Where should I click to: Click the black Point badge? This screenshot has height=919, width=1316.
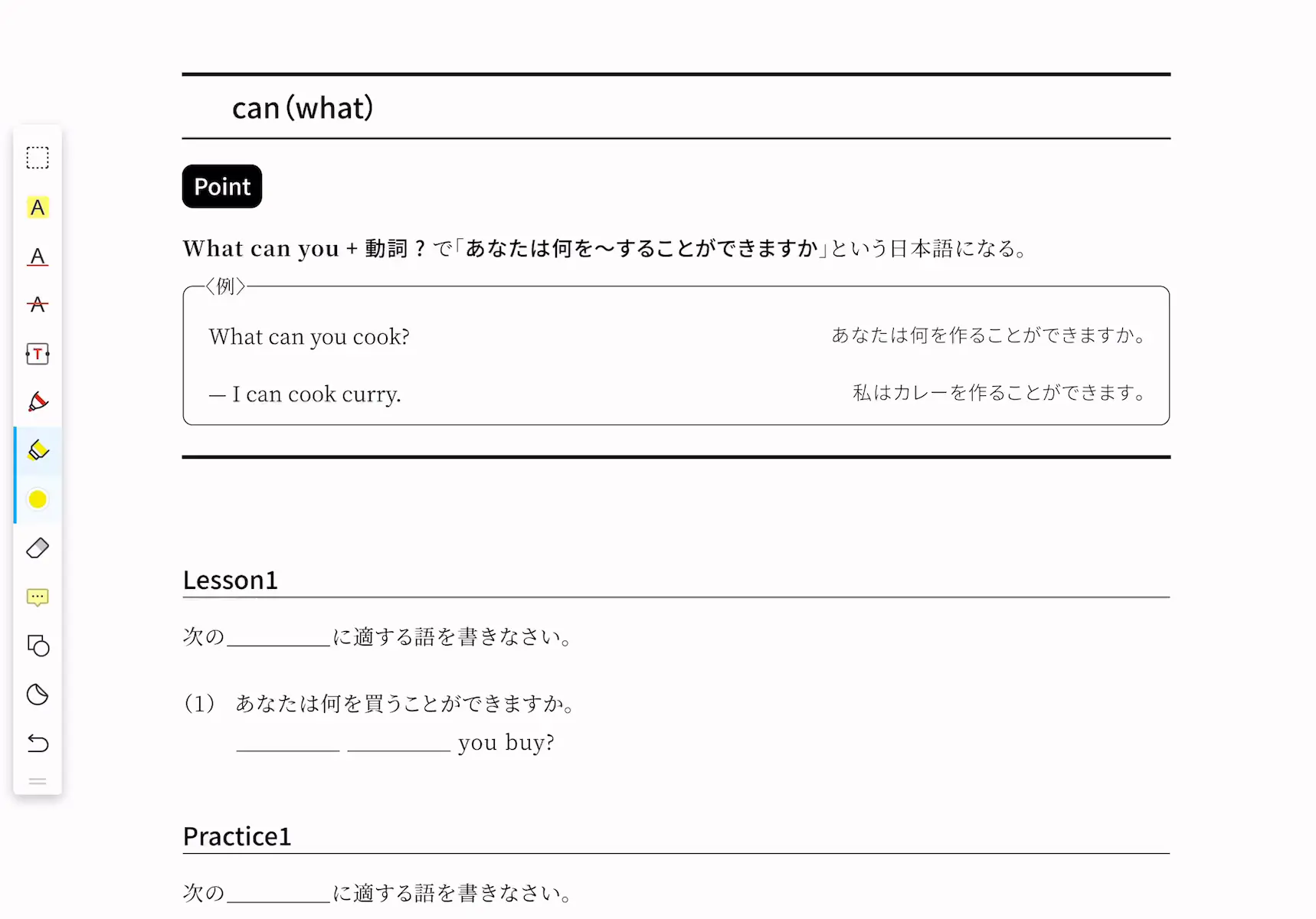pos(222,186)
